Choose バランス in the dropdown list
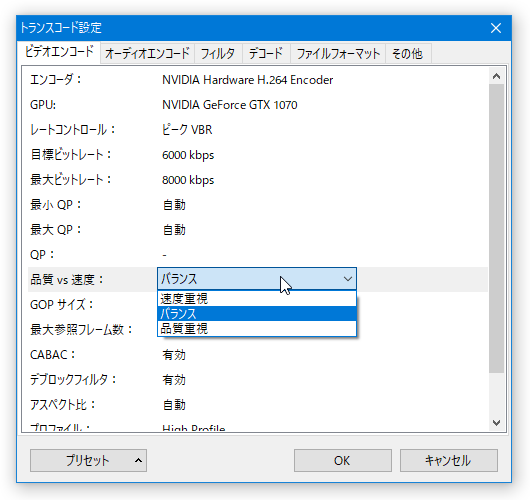 click(257, 313)
